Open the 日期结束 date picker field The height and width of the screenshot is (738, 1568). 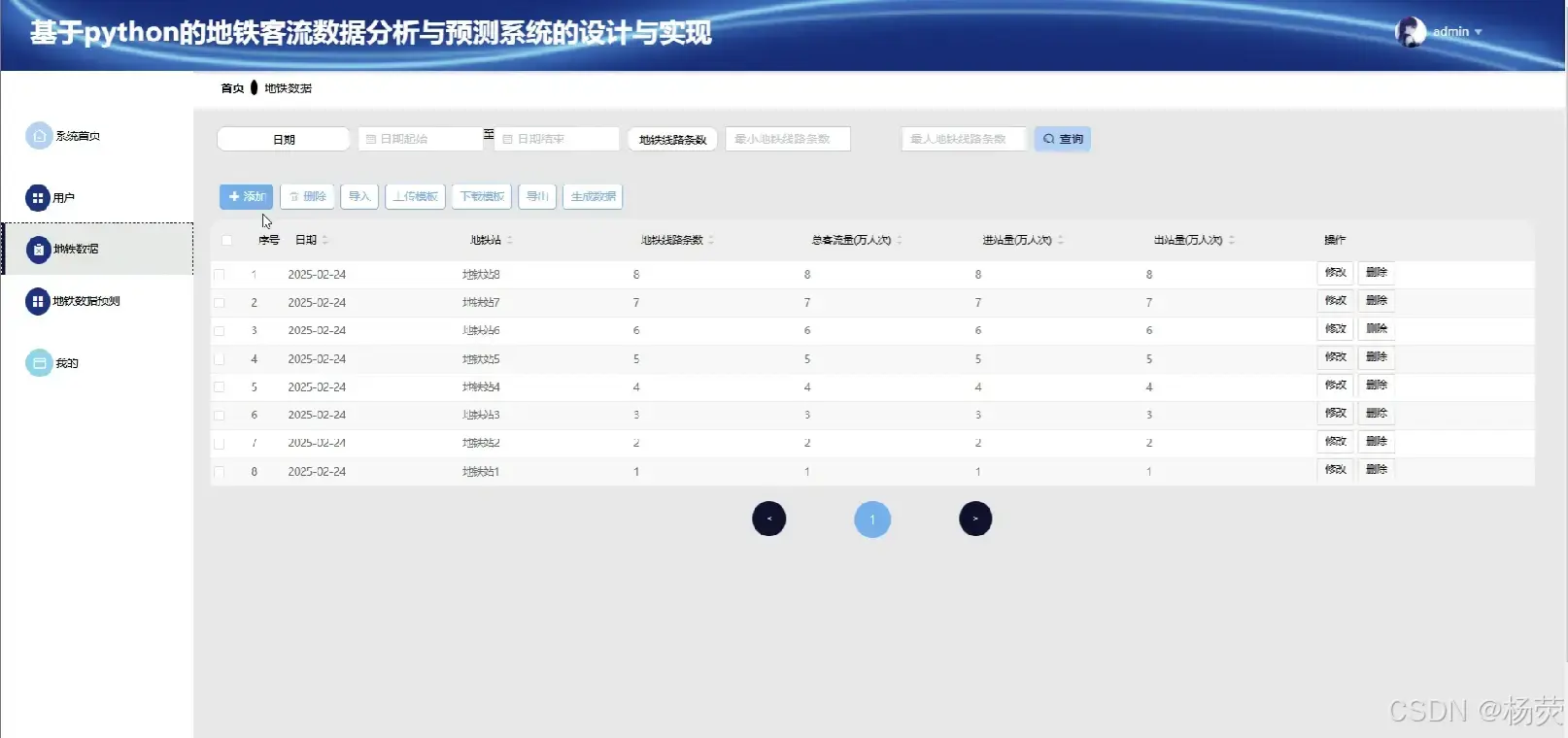point(557,139)
